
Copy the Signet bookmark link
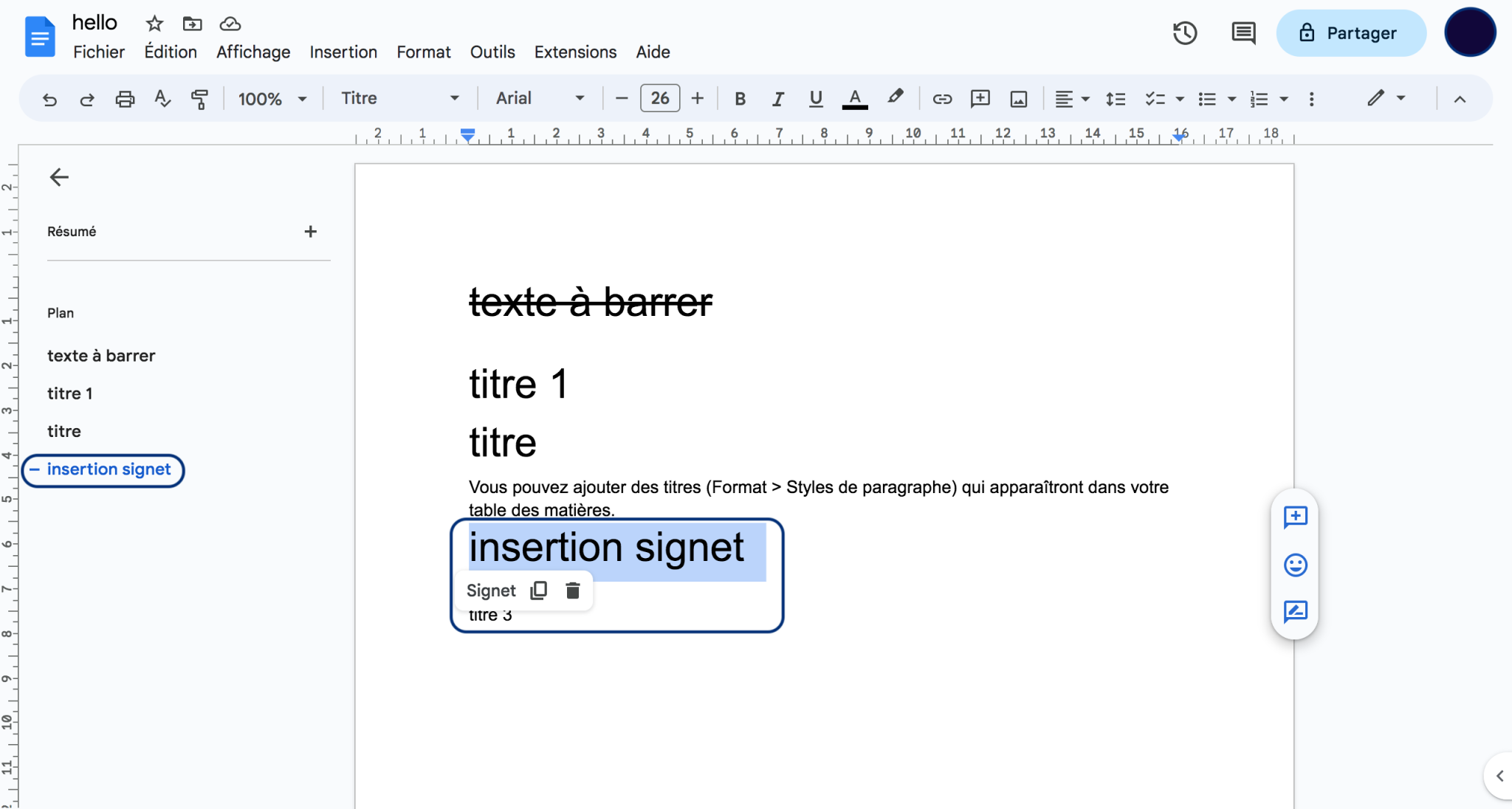[538, 590]
